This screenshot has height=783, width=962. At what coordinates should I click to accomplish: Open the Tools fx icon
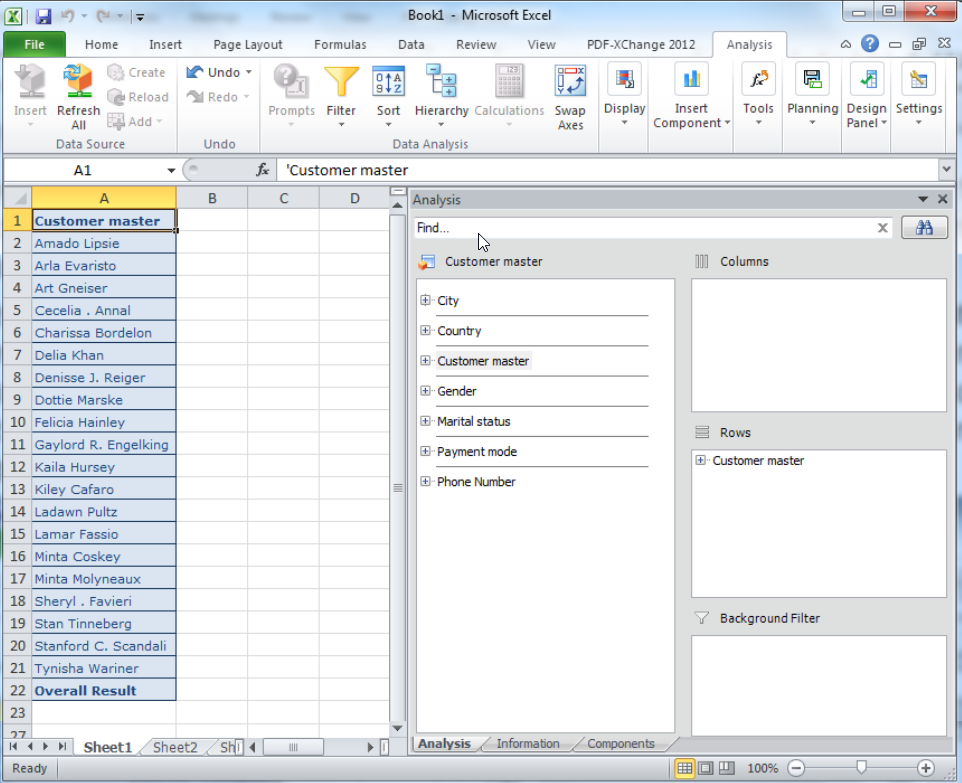(x=758, y=79)
